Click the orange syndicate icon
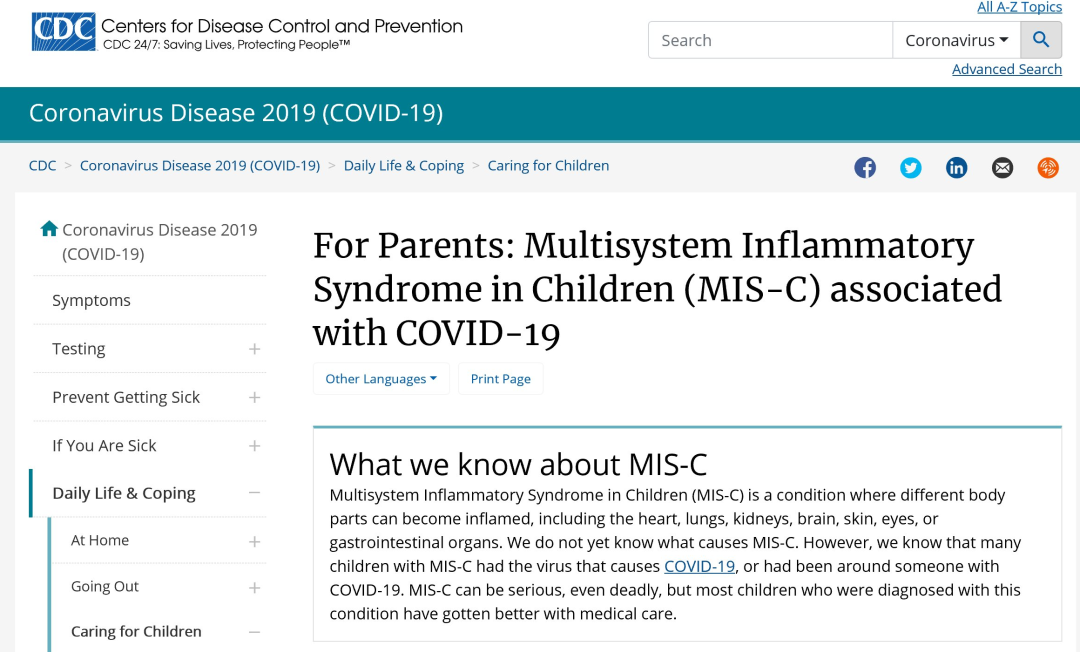 tap(1048, 167)
